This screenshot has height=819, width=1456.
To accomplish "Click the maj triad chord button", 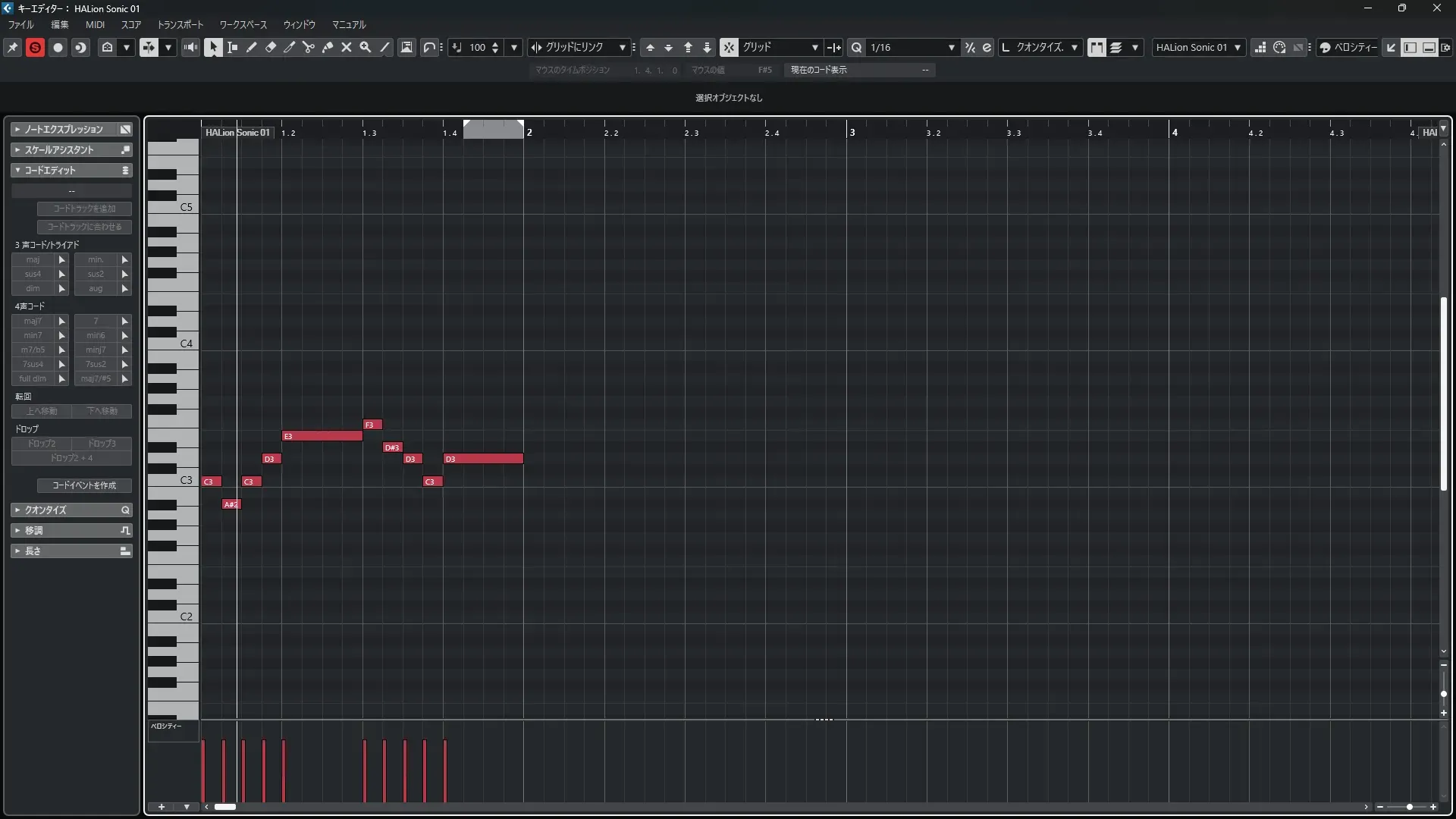I will 33,259.
